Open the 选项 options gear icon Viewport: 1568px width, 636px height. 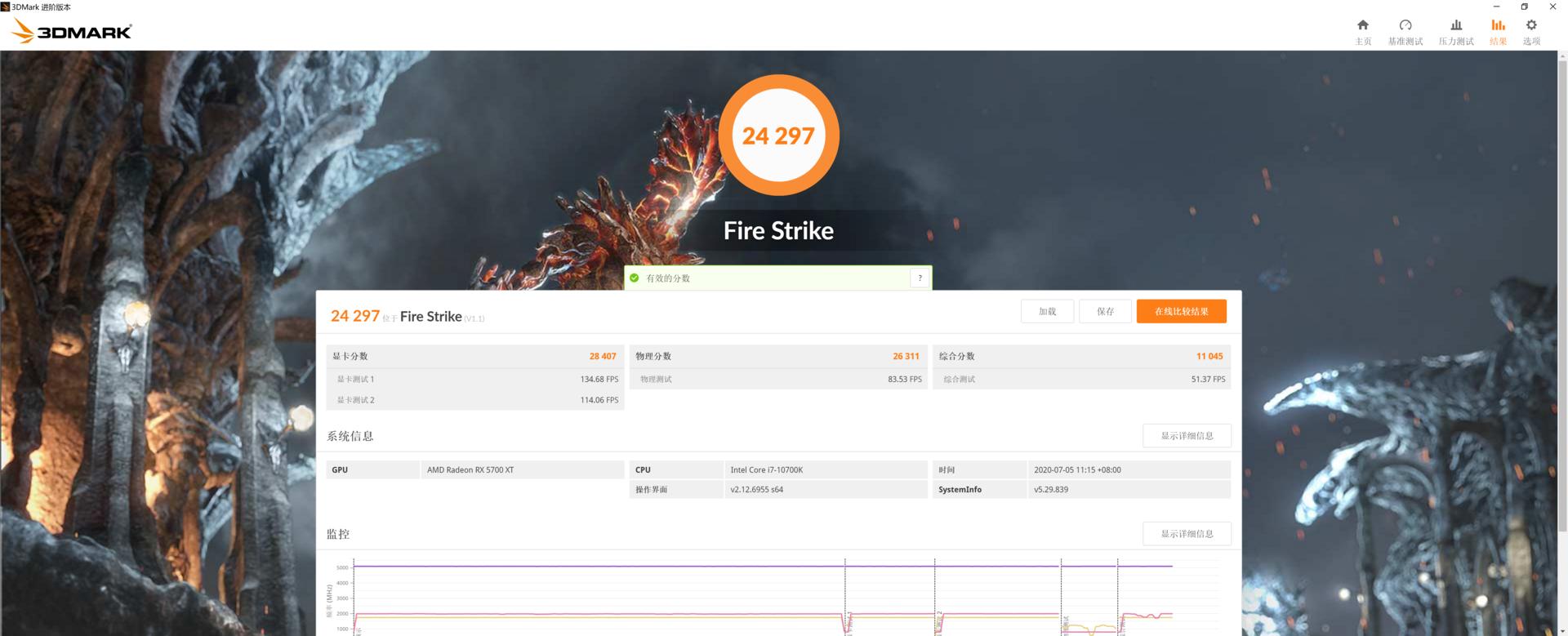(x=1531, y=25)
